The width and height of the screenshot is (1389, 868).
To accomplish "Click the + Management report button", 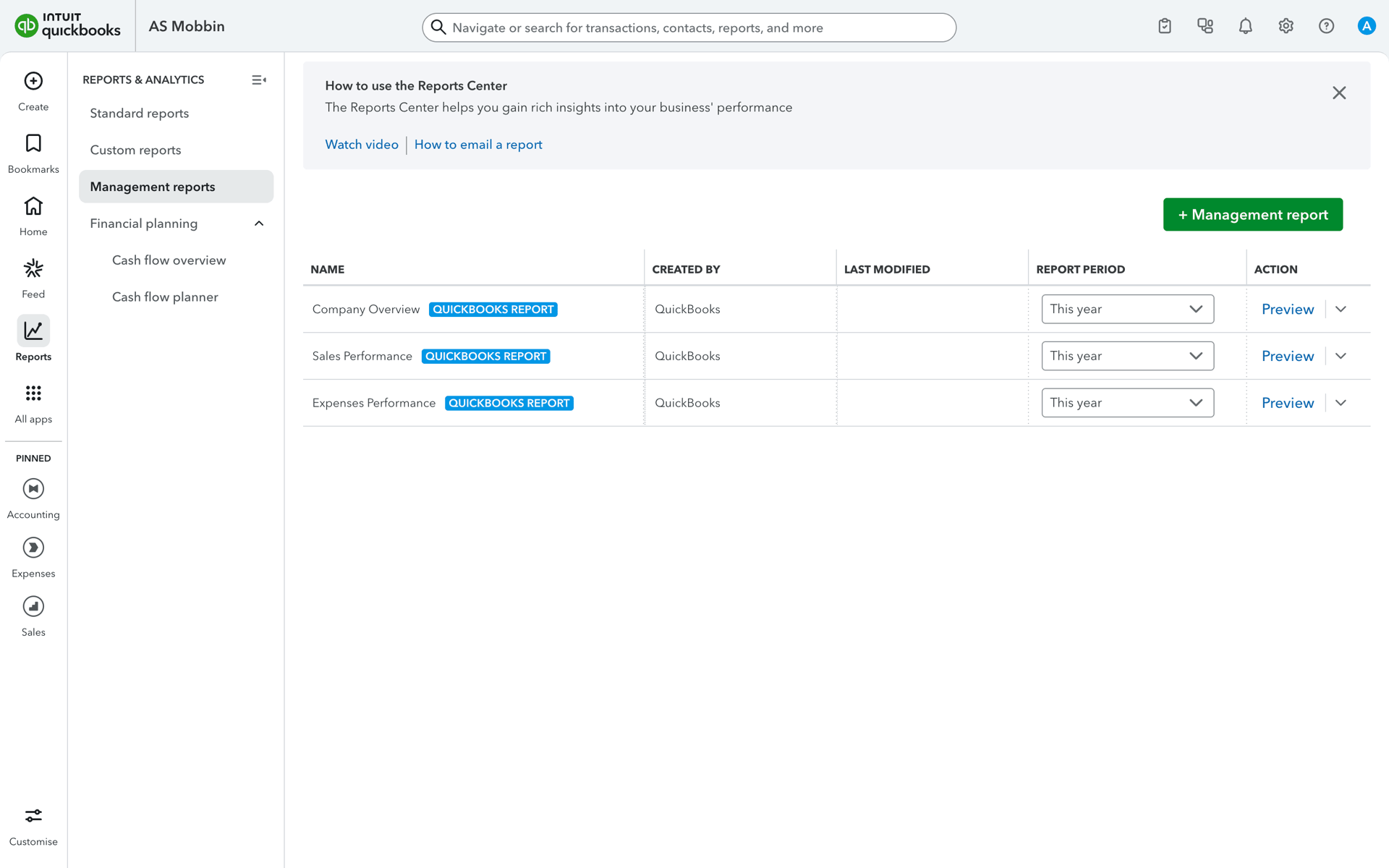I will (x=1253, y=215).
